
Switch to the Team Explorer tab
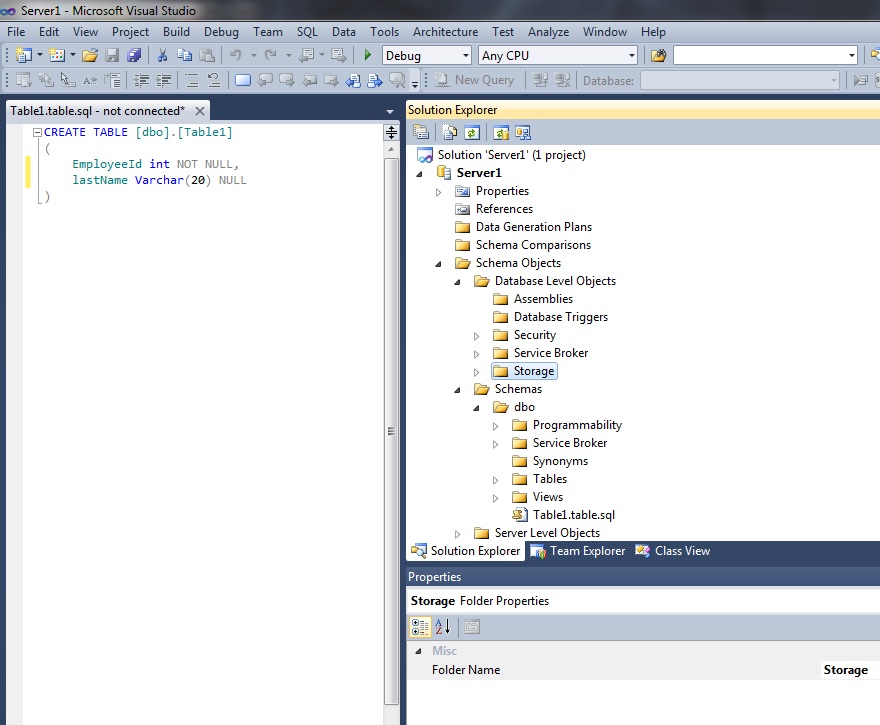click(x=578, y=551)
